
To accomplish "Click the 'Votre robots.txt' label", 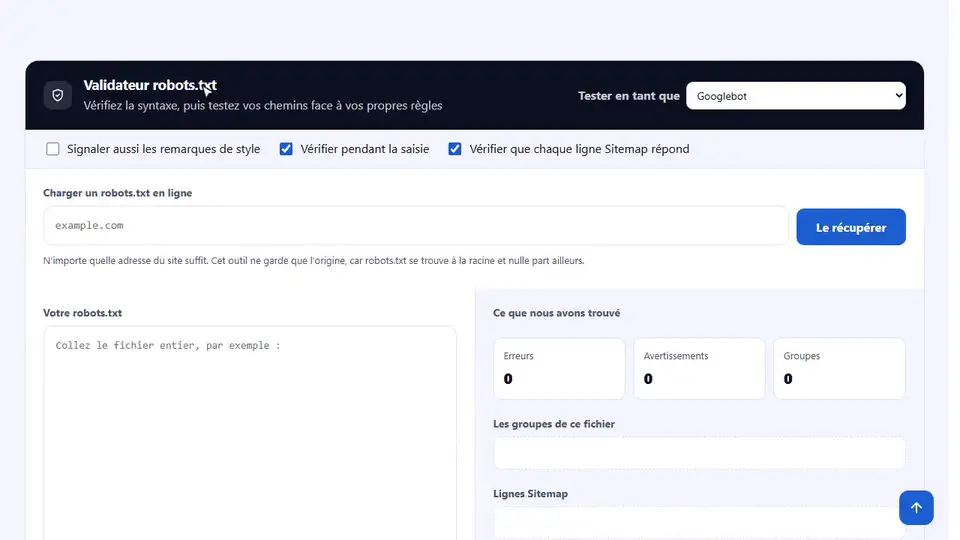I will point(83,313).
